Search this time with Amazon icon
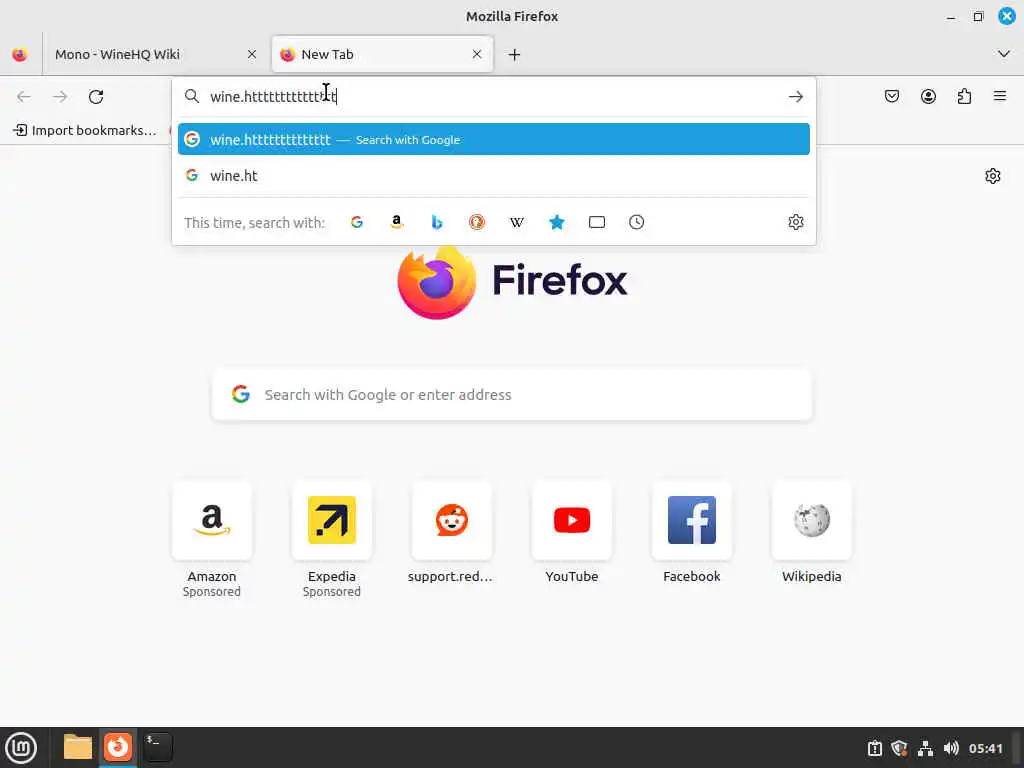 pyautogui.click(x=396, y=222)
